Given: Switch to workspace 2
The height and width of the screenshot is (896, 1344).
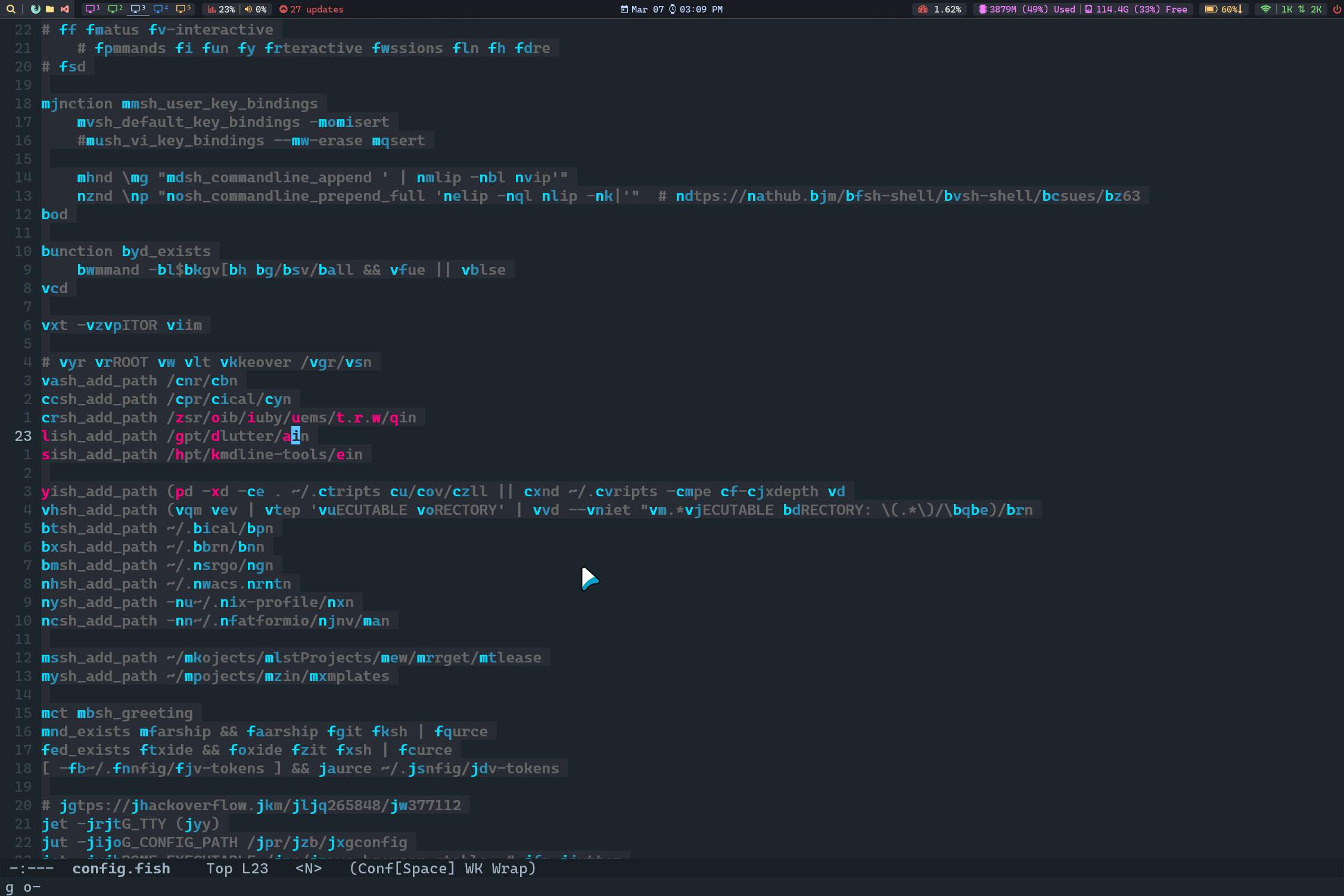Looking at the screenshot, I should 115,9.
